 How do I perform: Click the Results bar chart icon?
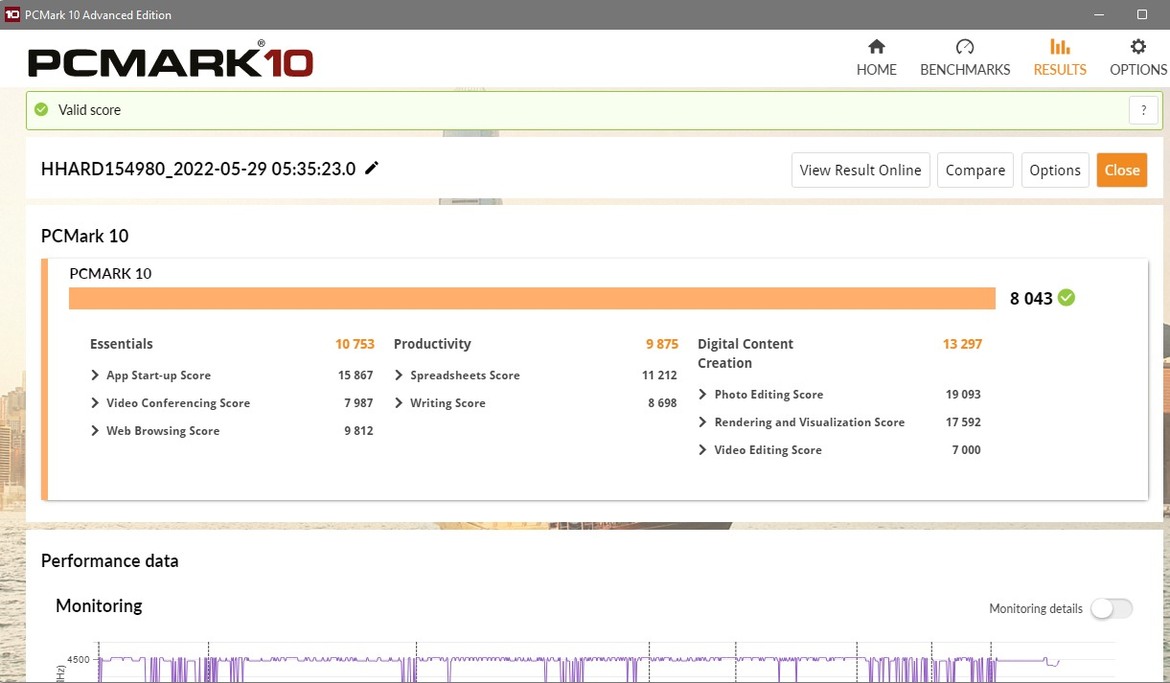point(1060,47)
